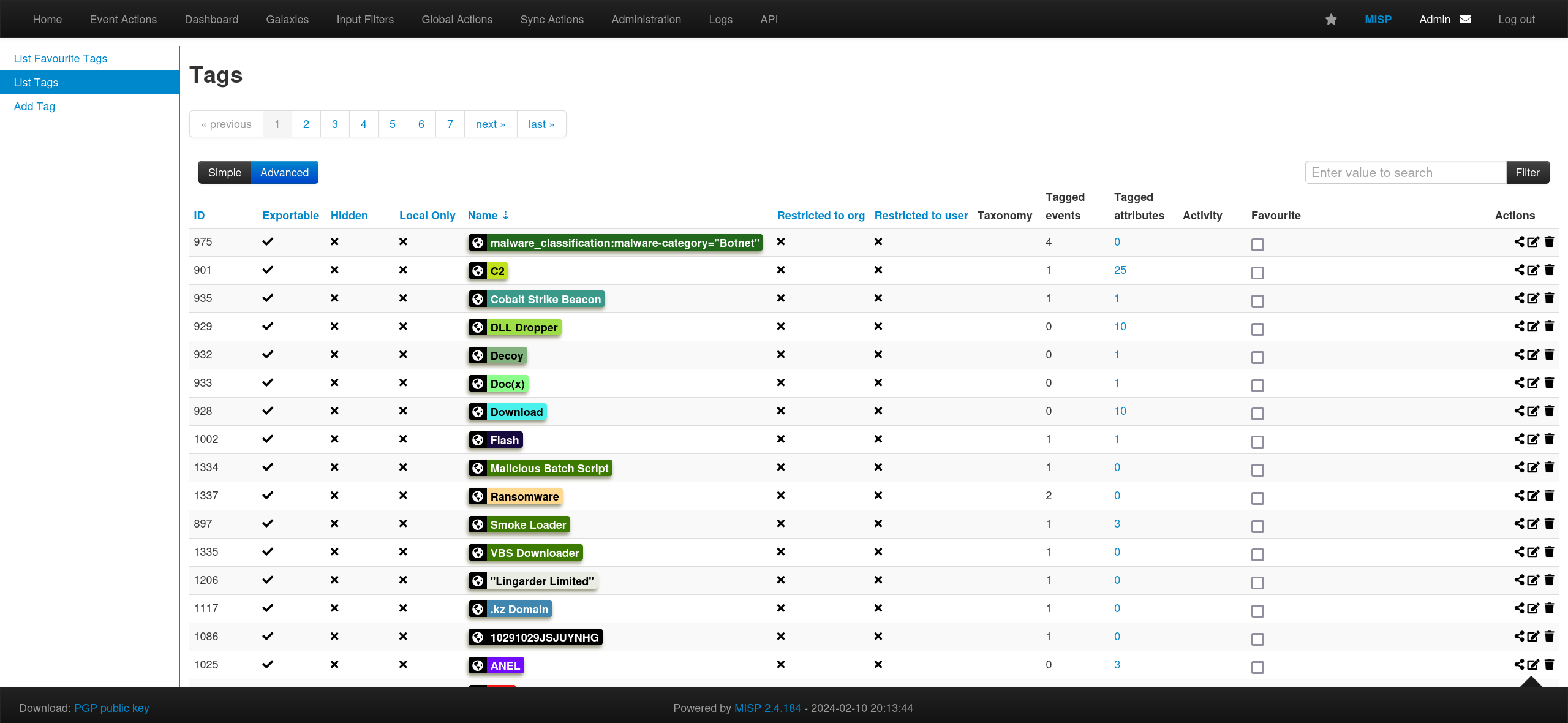
Task: Switch to the Advanced view button
Action: (284, 173)
